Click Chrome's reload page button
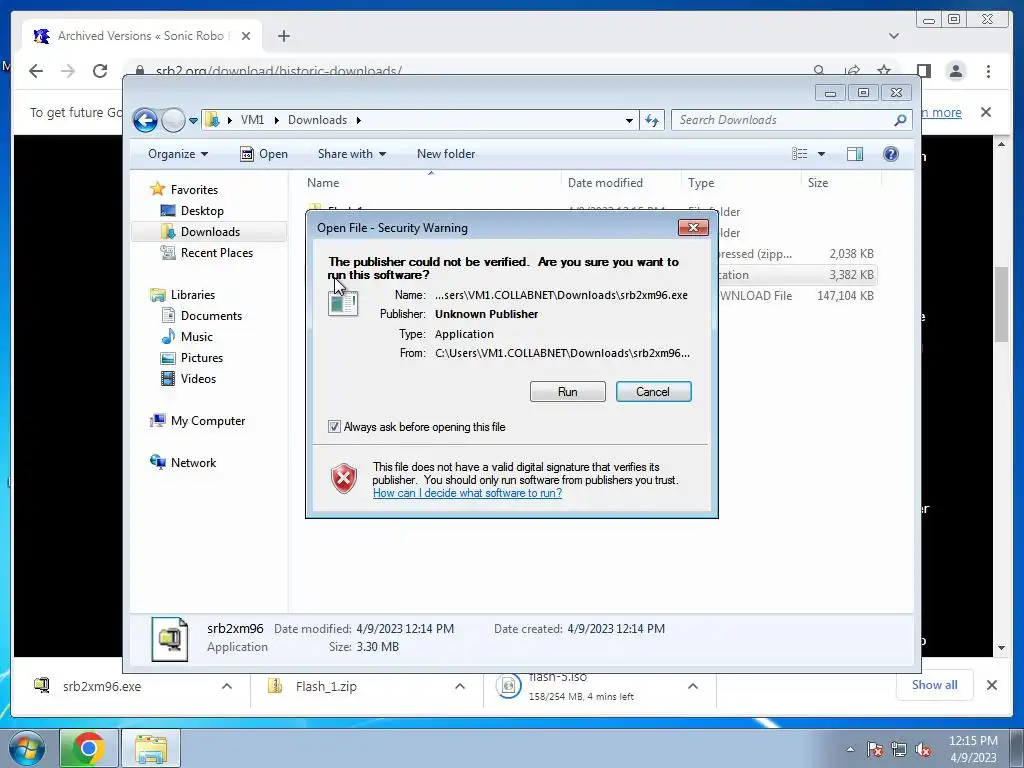 [x=99, y=71]
